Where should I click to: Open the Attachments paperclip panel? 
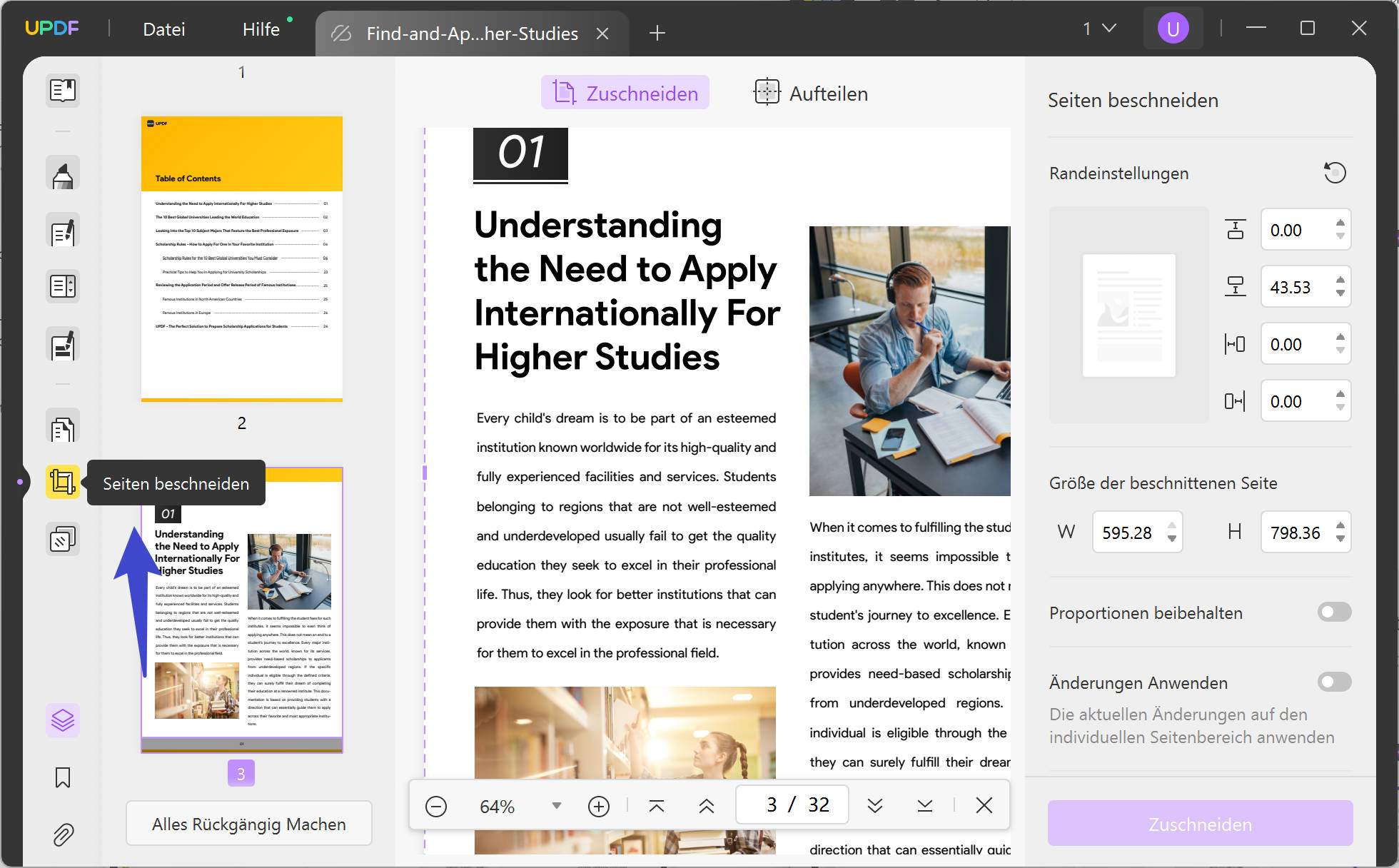pyautogui.click(x=63, y=834)
